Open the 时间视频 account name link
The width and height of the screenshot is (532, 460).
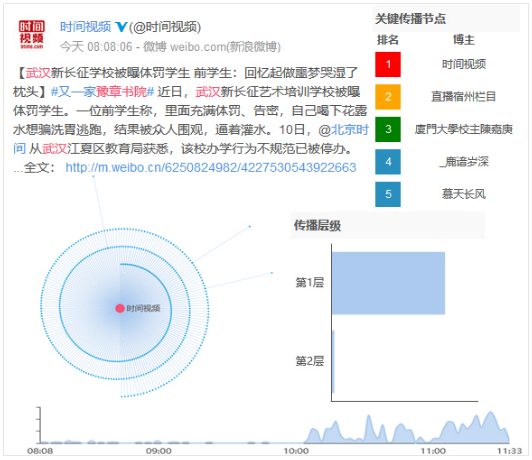pos(86,26)
